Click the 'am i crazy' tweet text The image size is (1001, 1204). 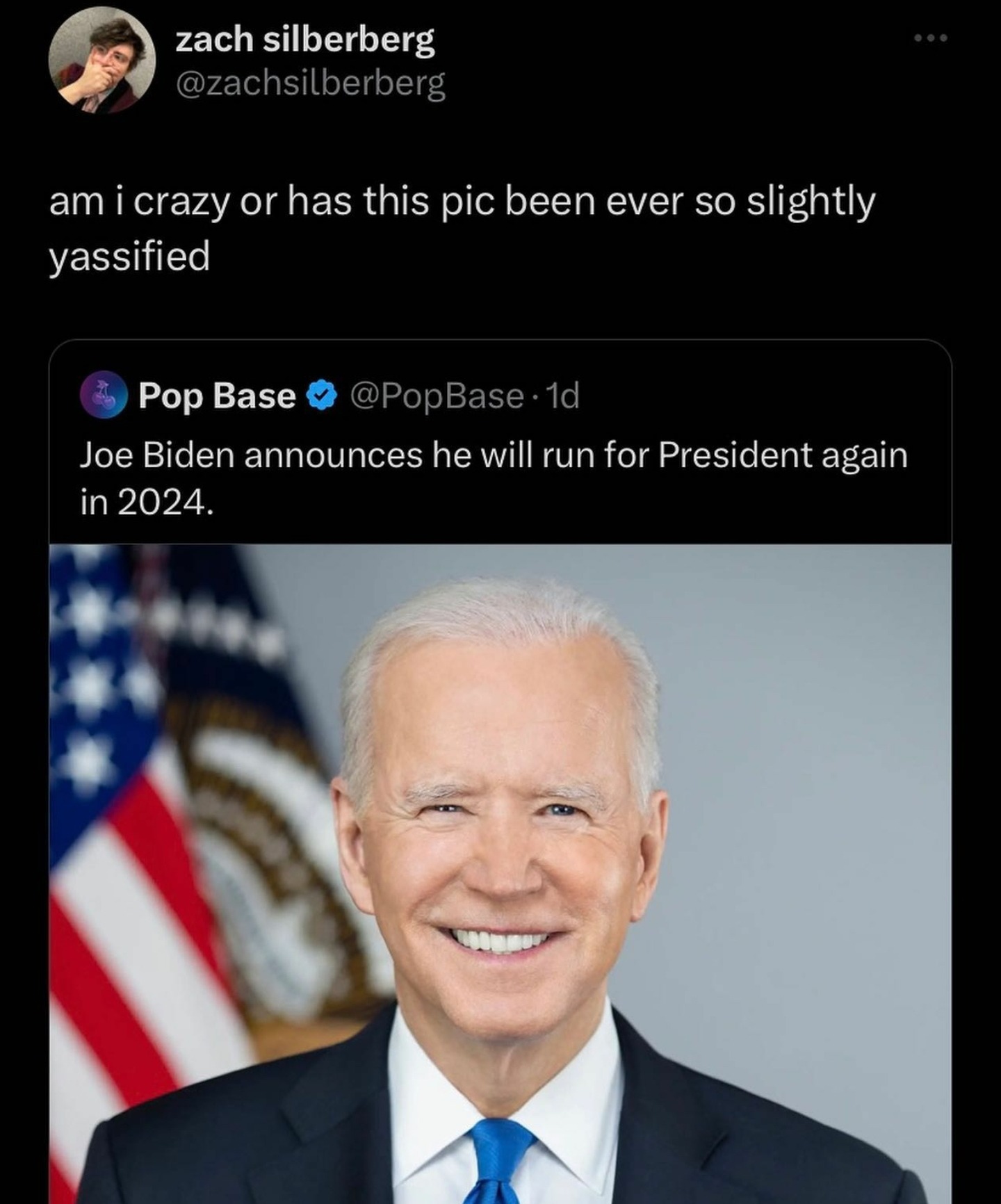(462, 203)
